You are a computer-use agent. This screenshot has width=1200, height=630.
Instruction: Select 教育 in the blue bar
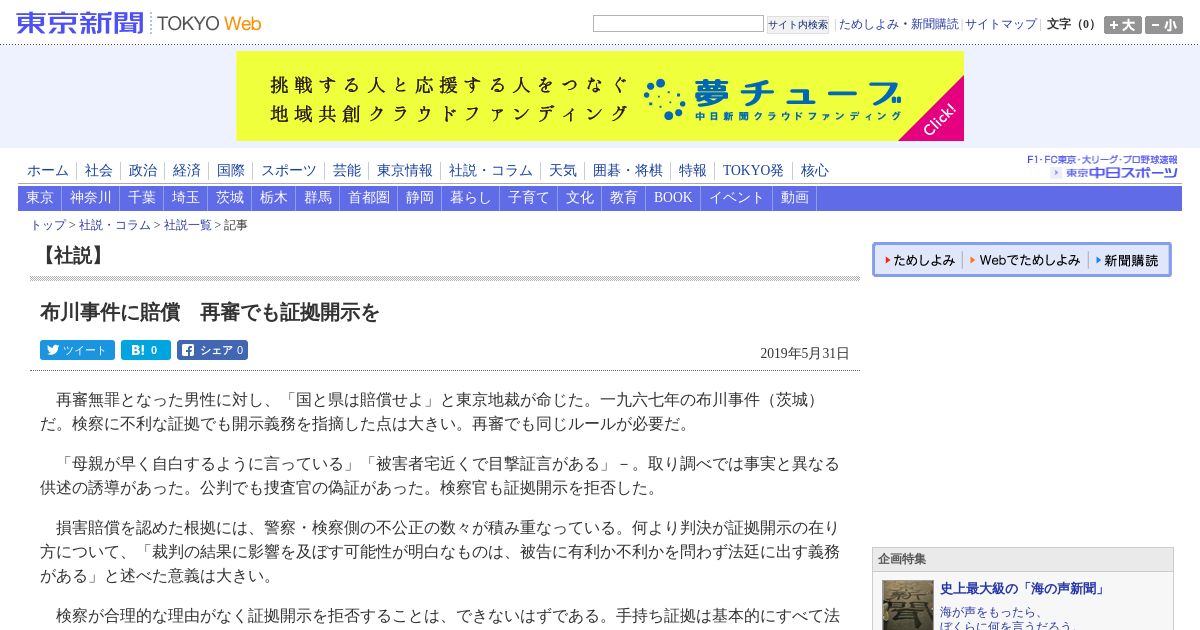(x=624, y=198)
